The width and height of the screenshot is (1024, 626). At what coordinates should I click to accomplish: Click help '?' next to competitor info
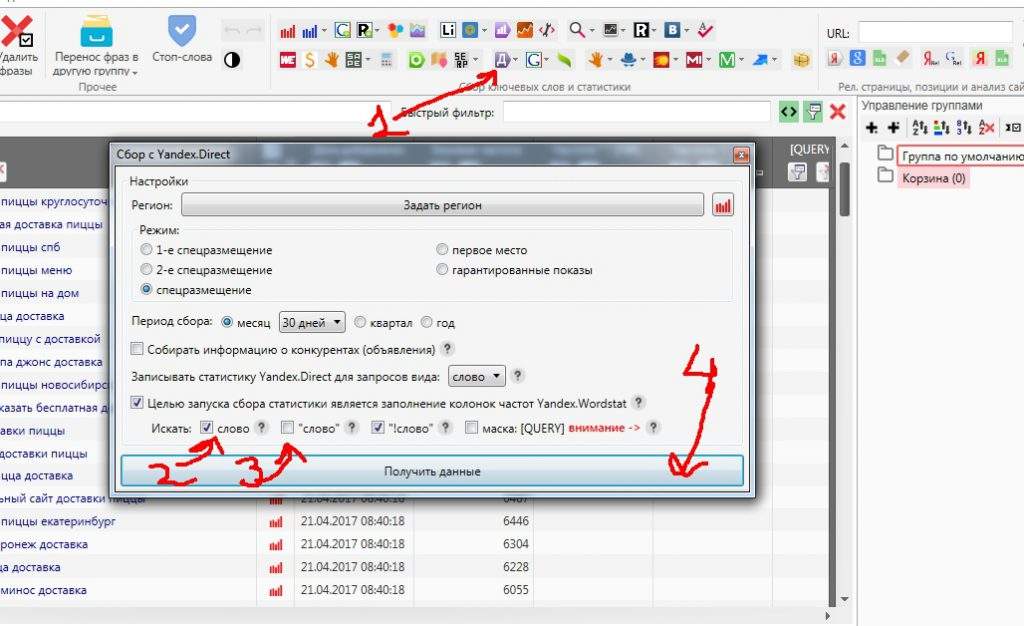point(447,349)
